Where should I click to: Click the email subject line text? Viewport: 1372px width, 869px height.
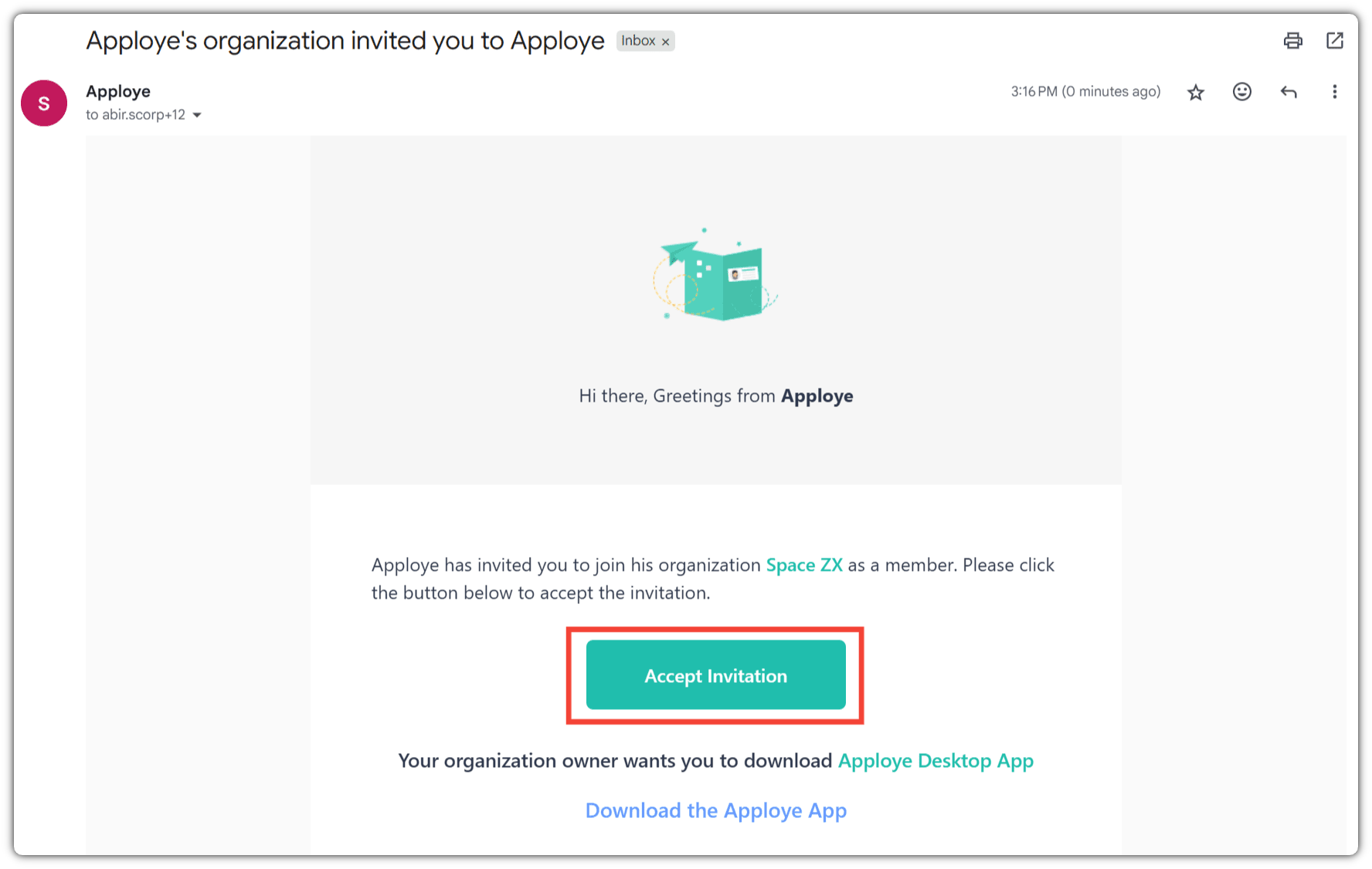[x=345, y=41]
